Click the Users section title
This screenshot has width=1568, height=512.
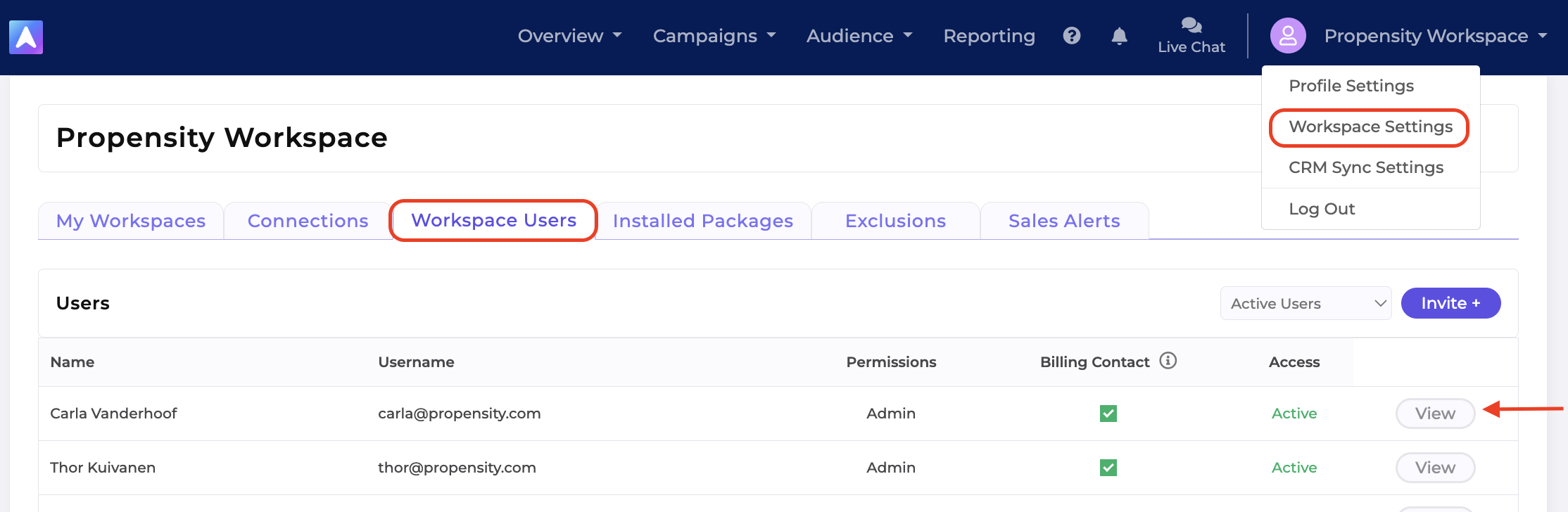(83, 303)
